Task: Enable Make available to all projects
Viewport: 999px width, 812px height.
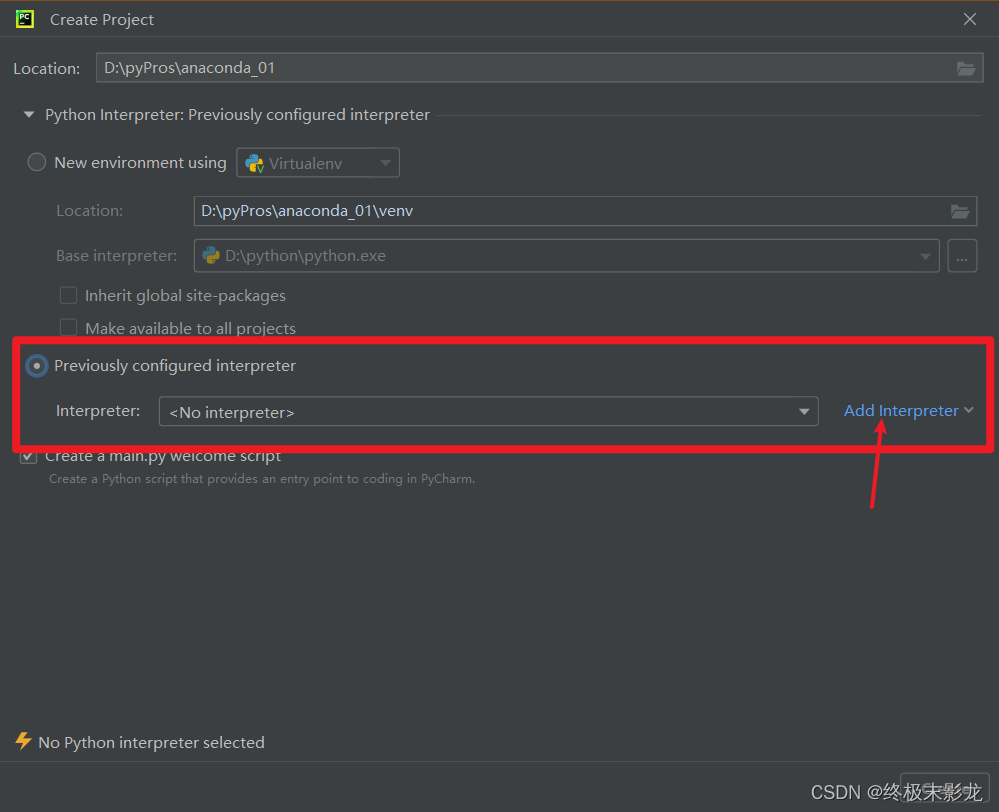Action: (x=68, y=328)
